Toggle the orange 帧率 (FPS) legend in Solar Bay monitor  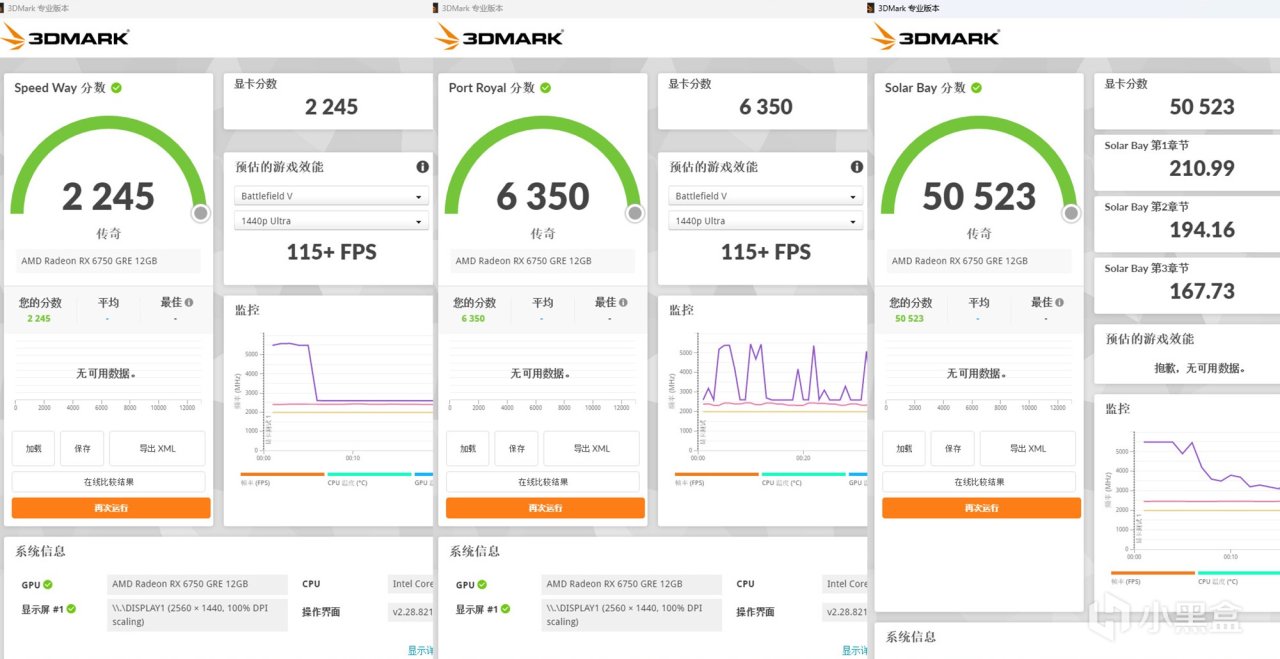[1152, 577]
